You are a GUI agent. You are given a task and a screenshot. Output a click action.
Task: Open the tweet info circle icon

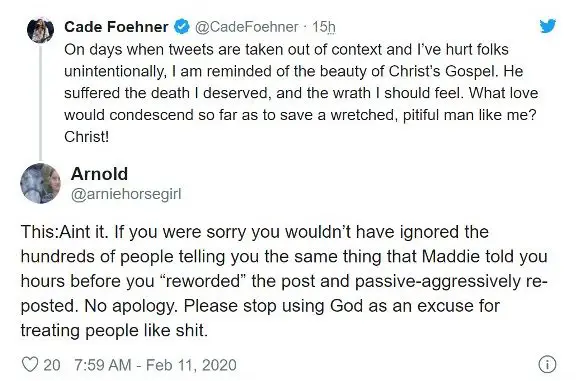[x=547, y=364]
